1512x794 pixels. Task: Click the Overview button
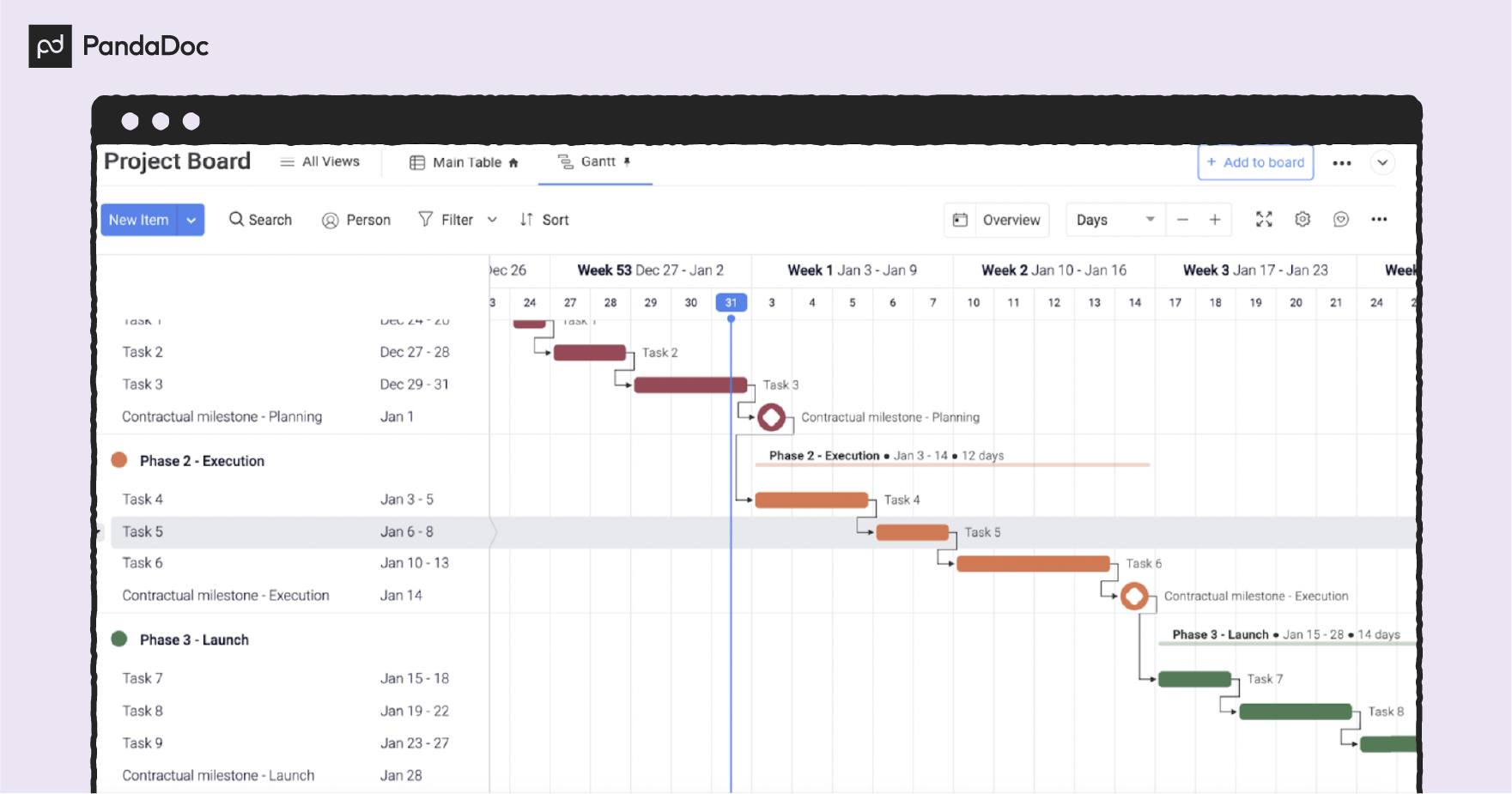coord(997,220)
